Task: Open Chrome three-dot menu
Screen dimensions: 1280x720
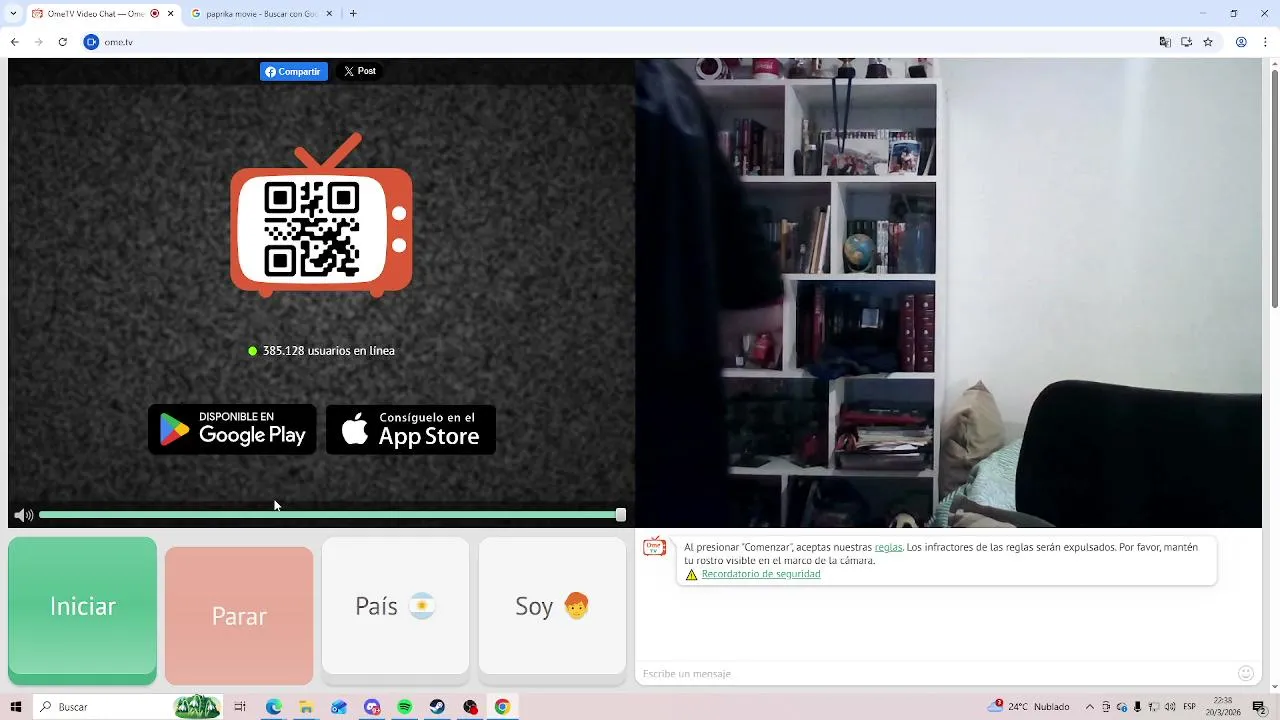Action: [1266, 42]
